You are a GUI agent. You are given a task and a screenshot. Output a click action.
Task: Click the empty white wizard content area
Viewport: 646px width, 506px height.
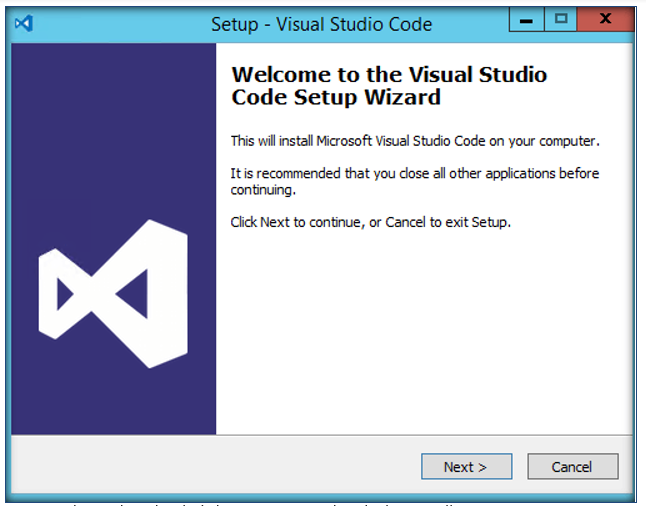point(424,330)
